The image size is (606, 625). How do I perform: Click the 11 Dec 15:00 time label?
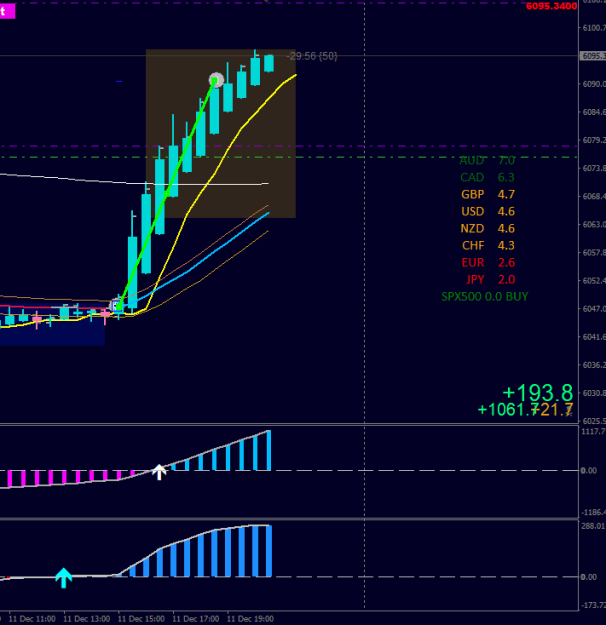click(141, 619)
